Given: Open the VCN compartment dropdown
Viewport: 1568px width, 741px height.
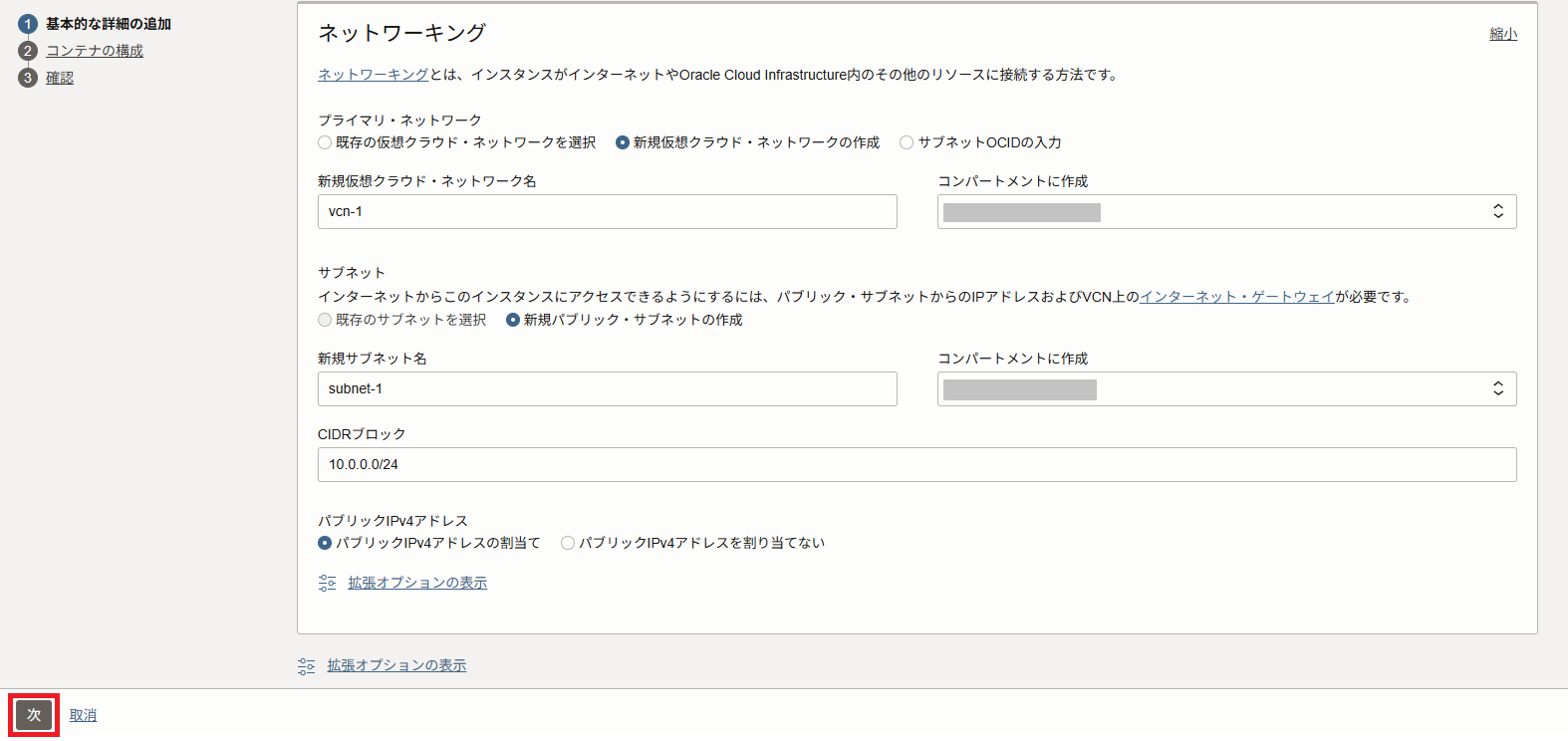Looking at the screenshot, I should click(x=1226, y=212).
